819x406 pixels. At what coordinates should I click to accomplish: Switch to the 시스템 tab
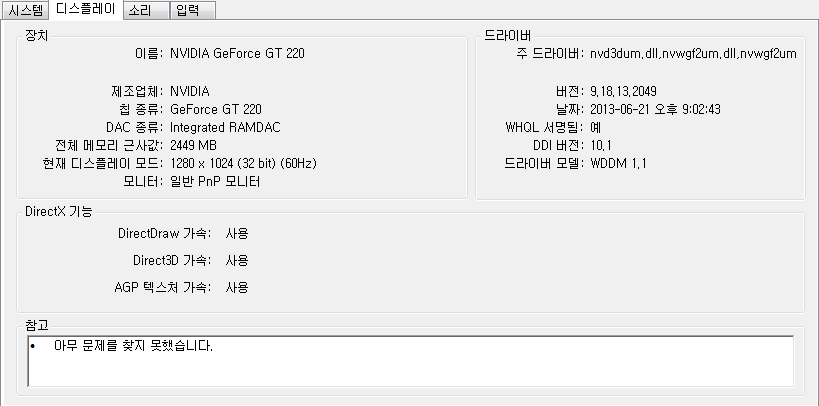(26, 11)
